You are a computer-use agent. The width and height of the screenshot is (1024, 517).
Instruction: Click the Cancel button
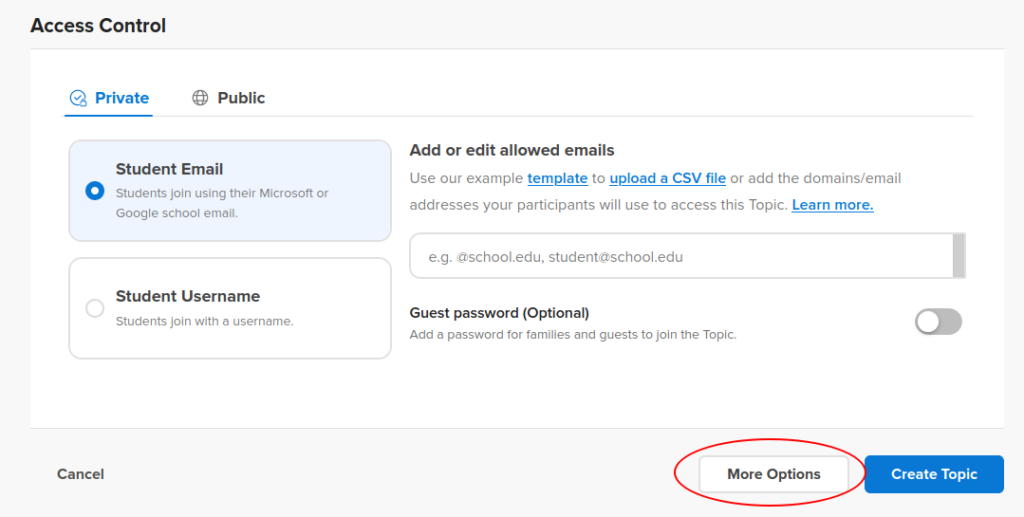(80, 474)
